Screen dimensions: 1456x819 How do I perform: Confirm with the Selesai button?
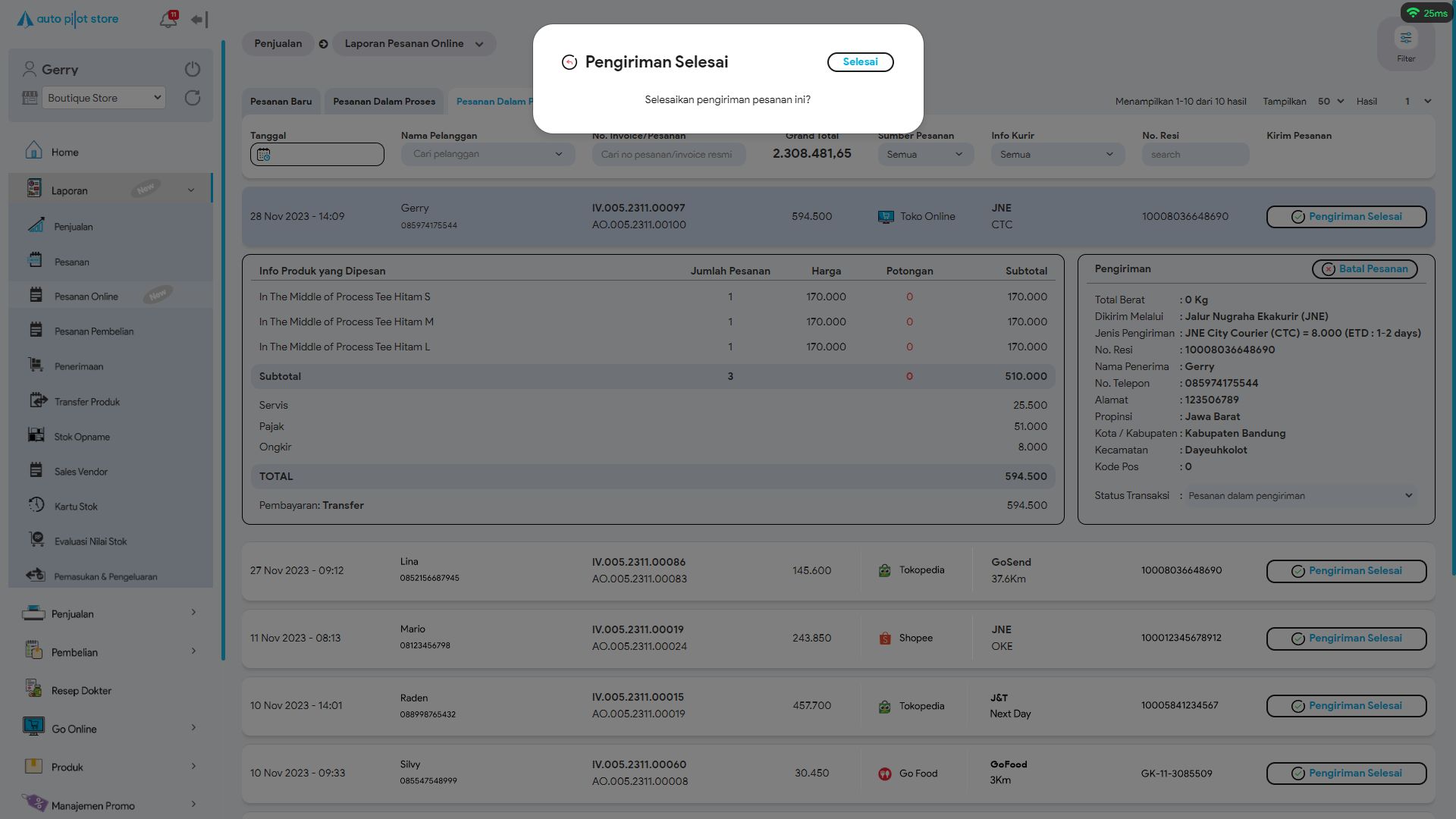pos(860,62)
